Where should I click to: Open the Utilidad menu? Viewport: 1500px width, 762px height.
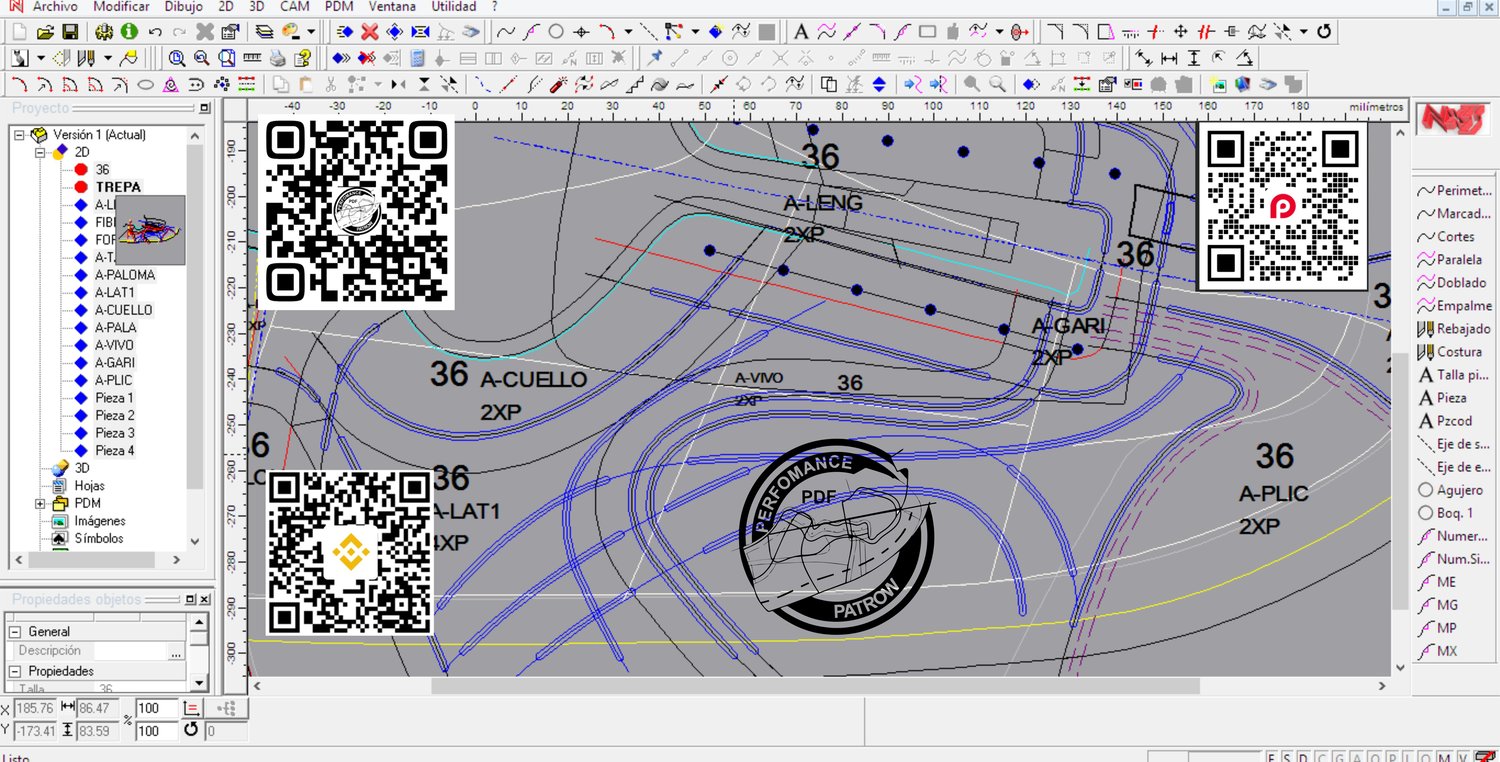pos(453,7)
